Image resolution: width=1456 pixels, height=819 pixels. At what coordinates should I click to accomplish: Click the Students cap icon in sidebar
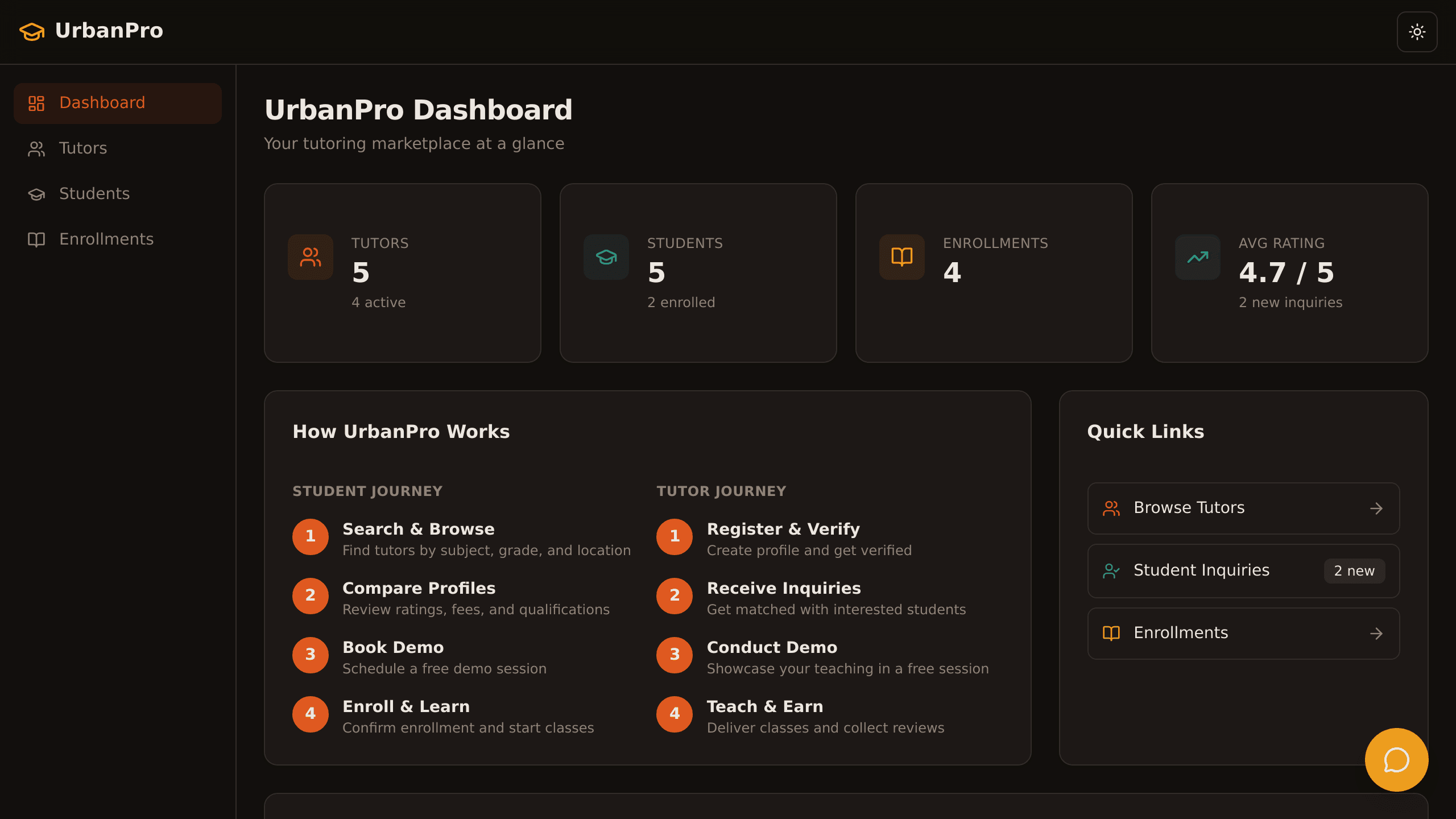[36, 194]
